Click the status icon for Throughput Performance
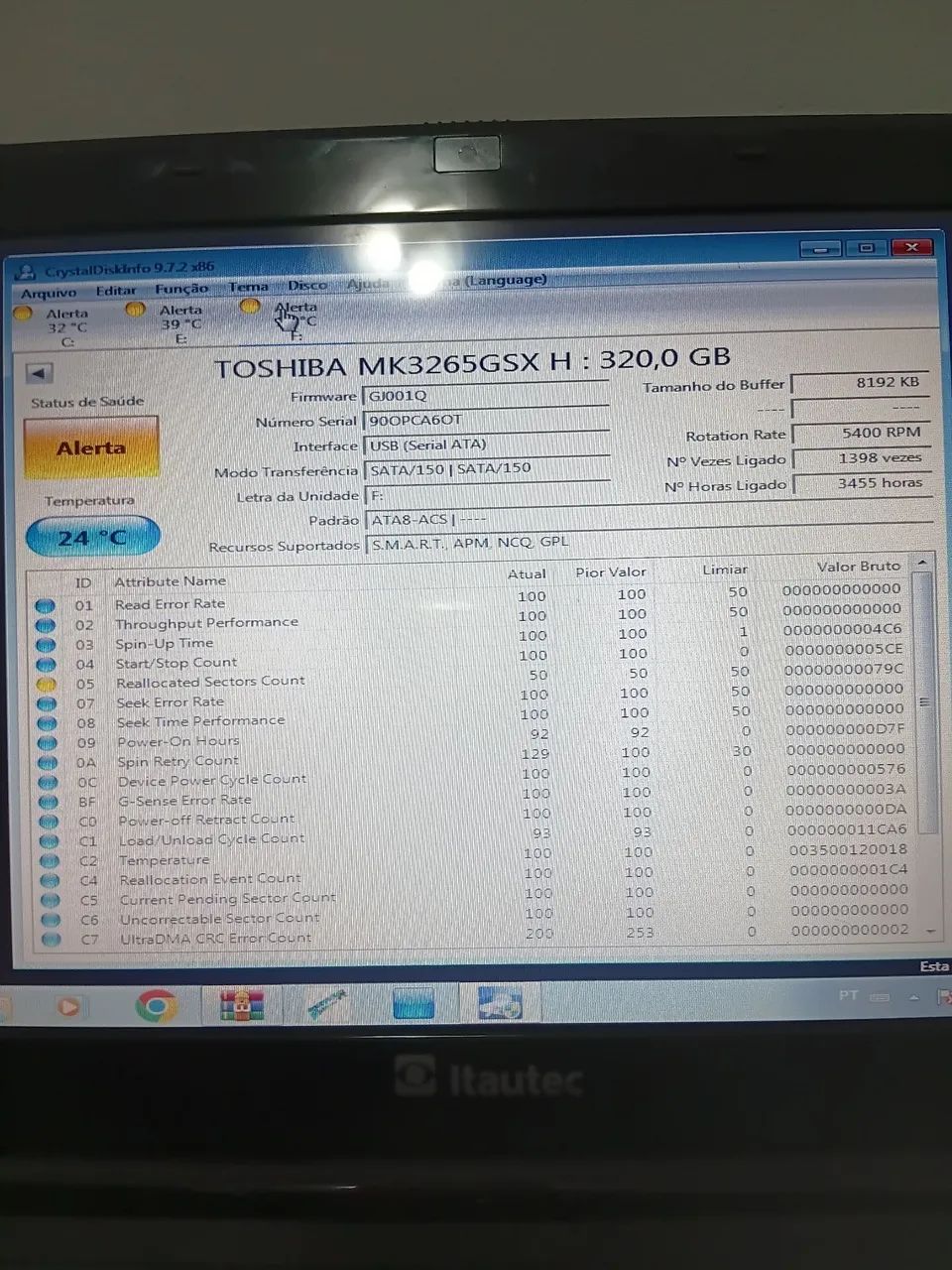 (45, 625)
